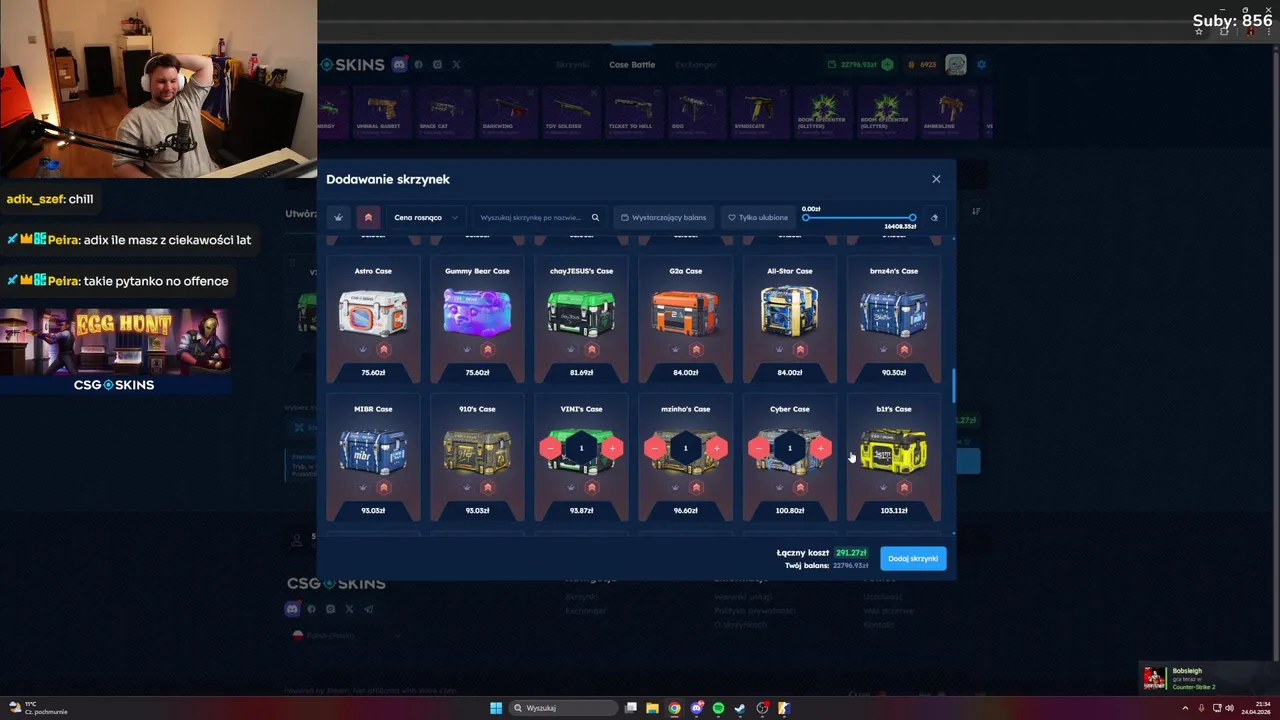Open Steam from the taskbar
The image size is (1280, 720).
point(740,708)
